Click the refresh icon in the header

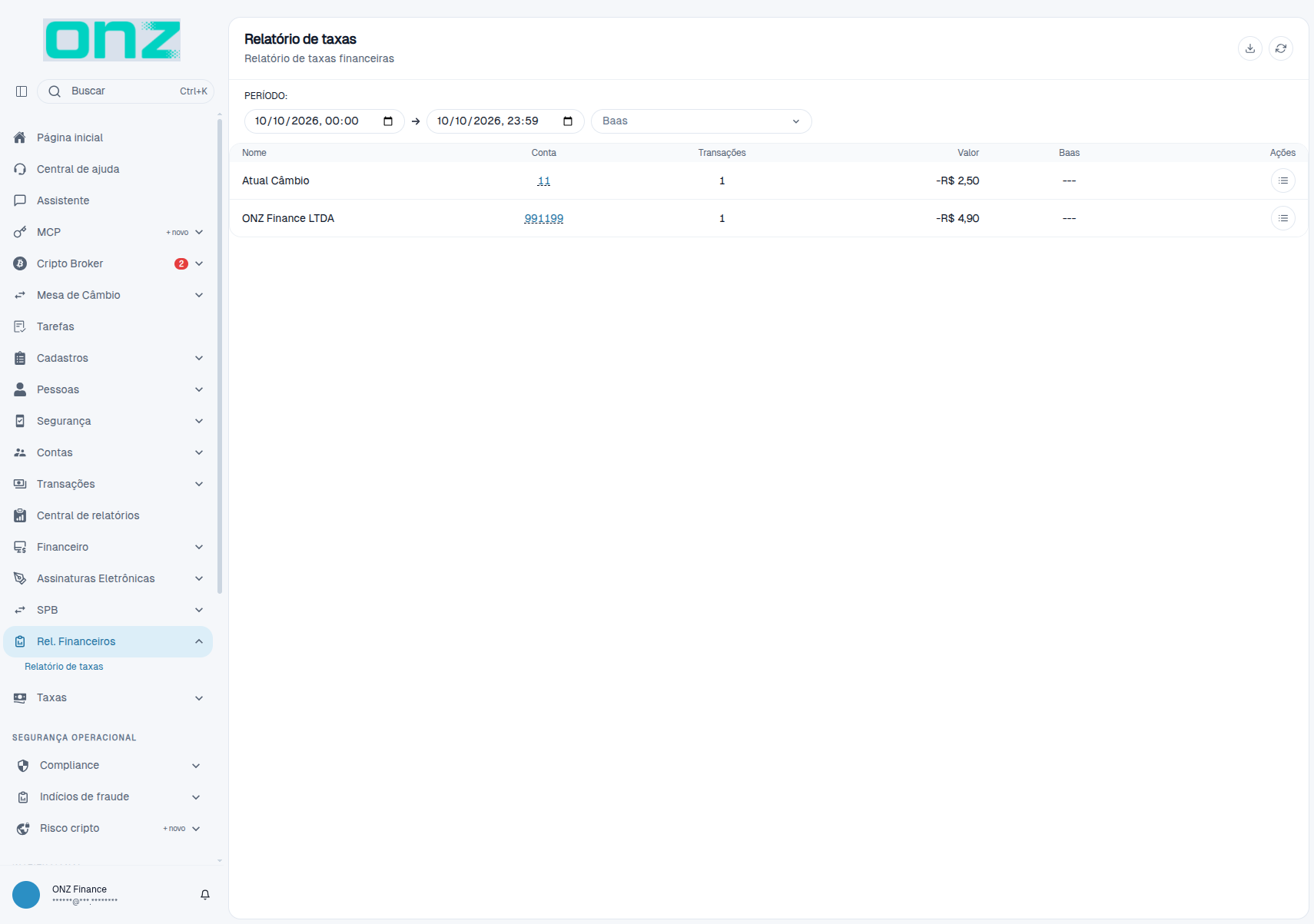point(1281,48)
